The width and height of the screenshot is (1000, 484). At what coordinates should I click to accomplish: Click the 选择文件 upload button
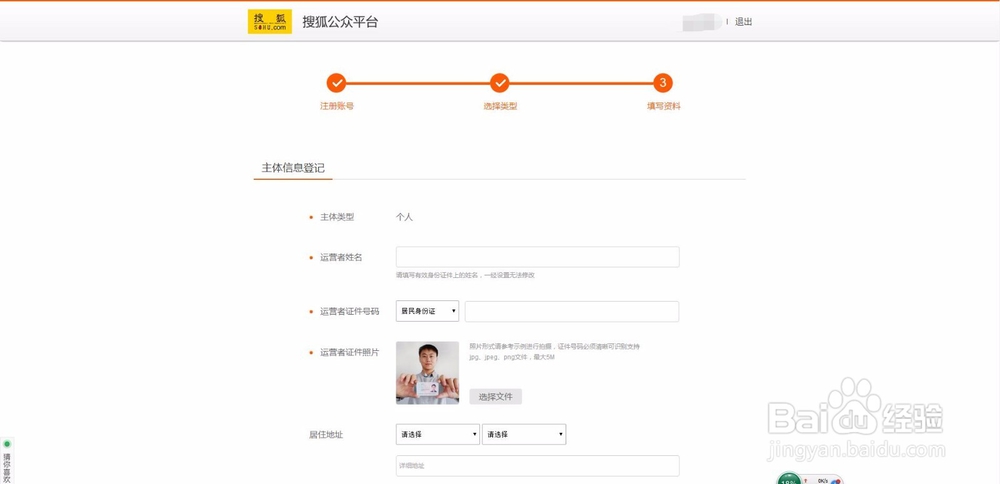coord(496,397)
